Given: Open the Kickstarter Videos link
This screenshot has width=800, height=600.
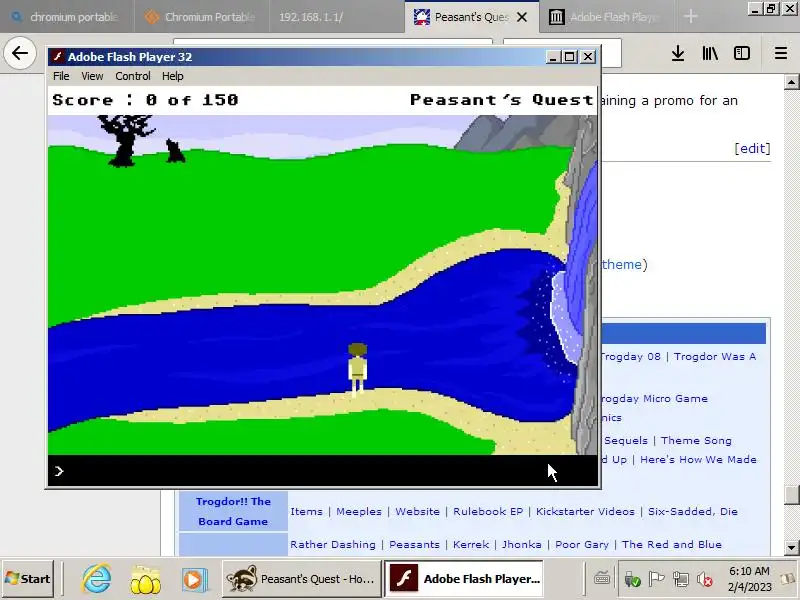Looking at the screenshot, I should 585,511.
